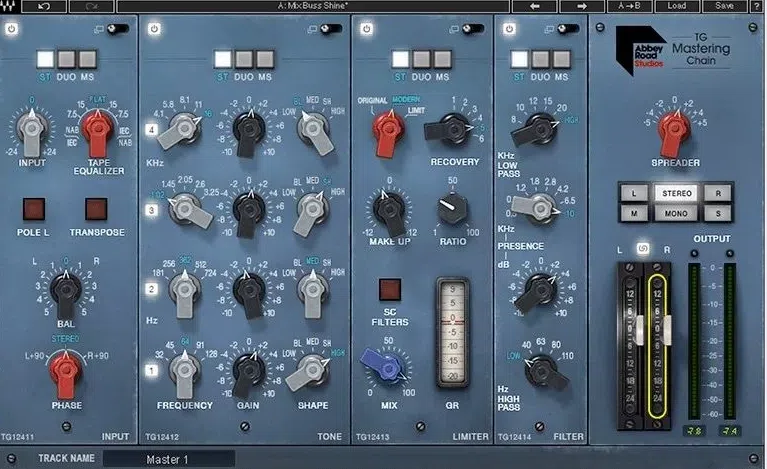Click the Load preset button
Screen dimensions: 767x469
[677, 6]
